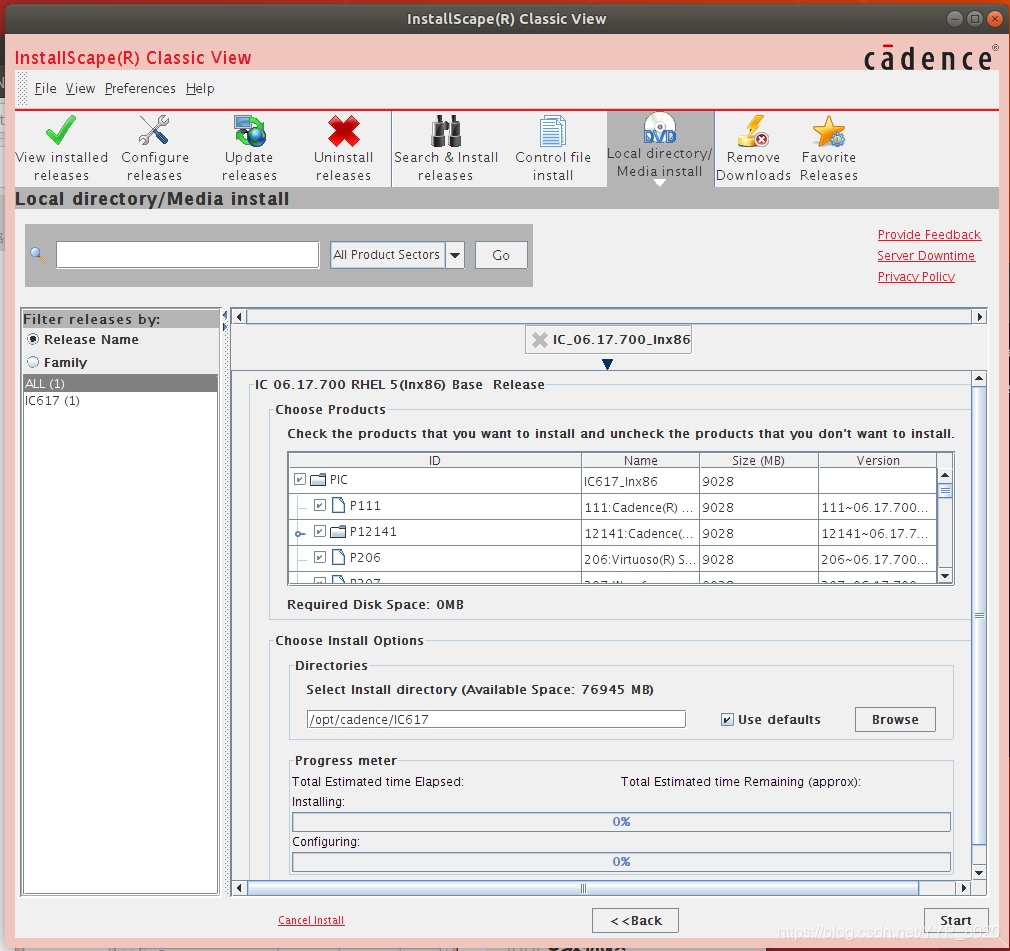Click blue down arrow below release tab
The height and width of the screenshot is (951, 1010).
pyautogui.click(x=607, y=364)
